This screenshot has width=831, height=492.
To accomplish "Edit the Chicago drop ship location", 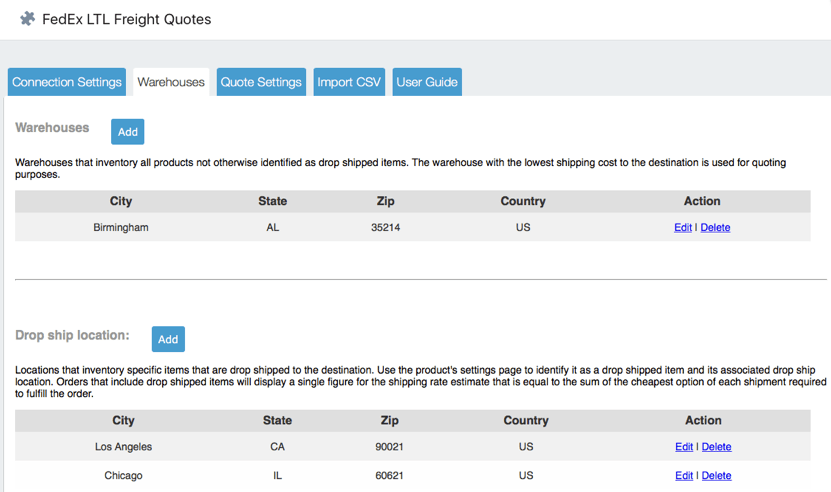I will point(684,476).
